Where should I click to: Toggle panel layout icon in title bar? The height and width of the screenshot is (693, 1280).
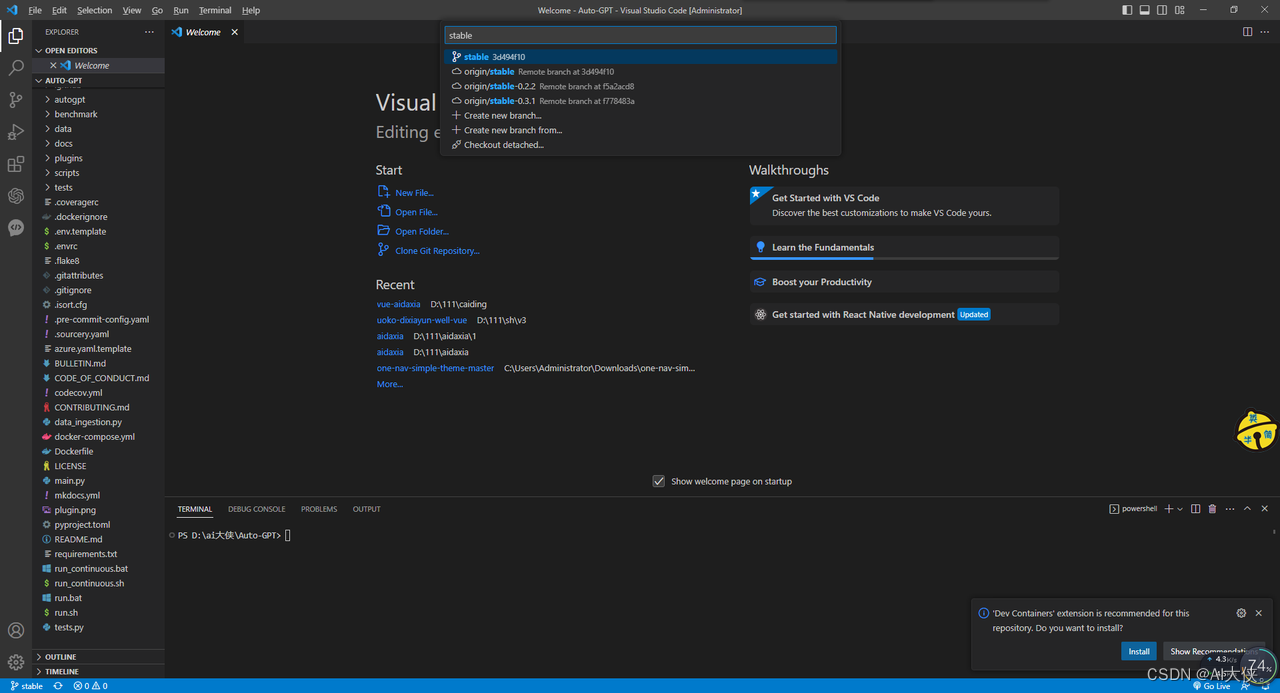coord(1145,10)
